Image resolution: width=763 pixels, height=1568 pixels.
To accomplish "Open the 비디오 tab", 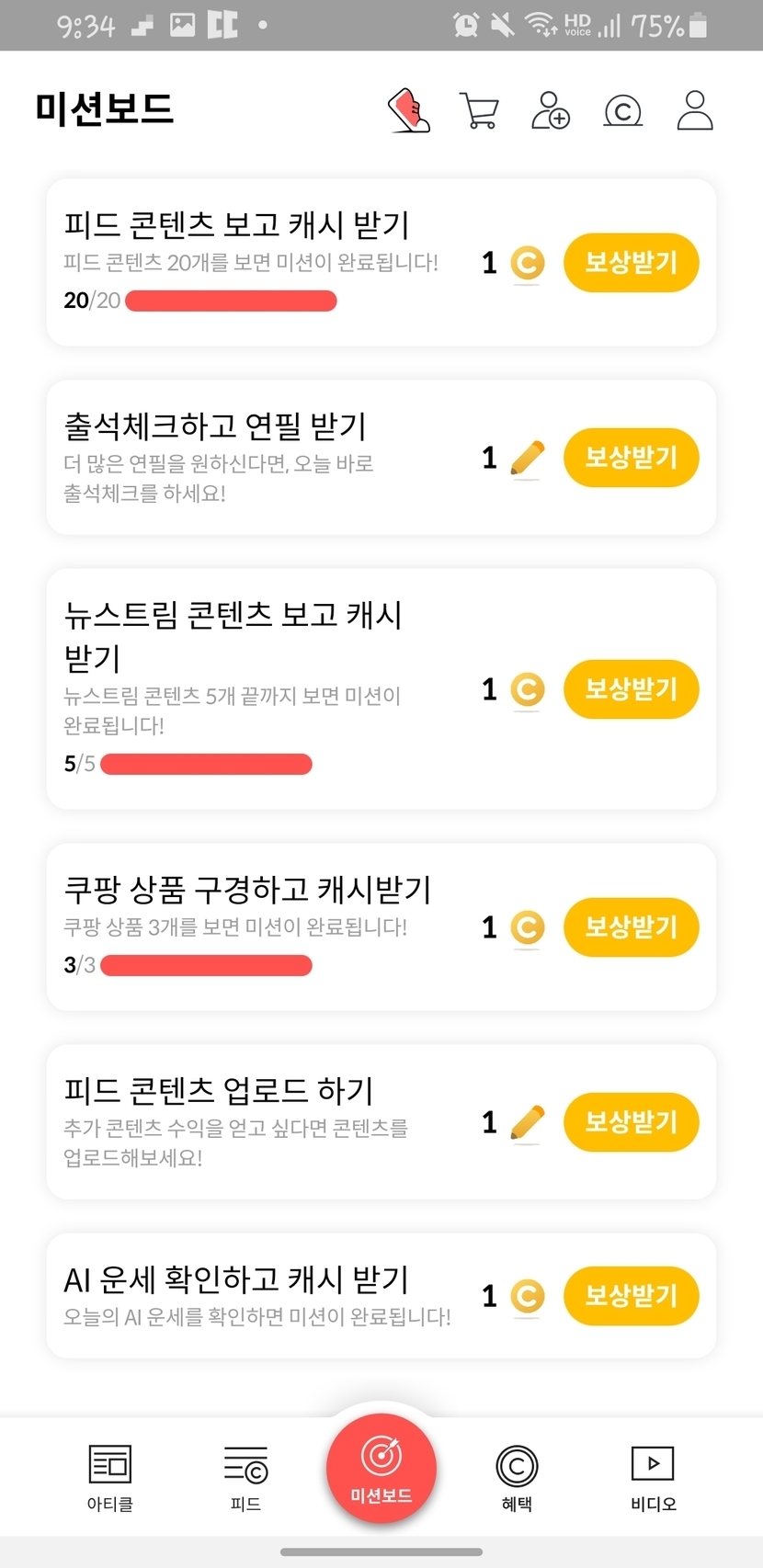I will [653, 1477].
